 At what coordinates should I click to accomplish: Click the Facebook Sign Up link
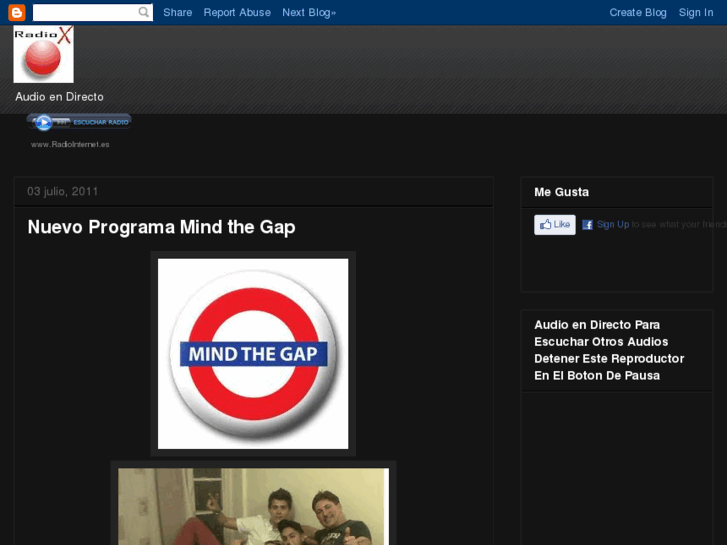613,224
